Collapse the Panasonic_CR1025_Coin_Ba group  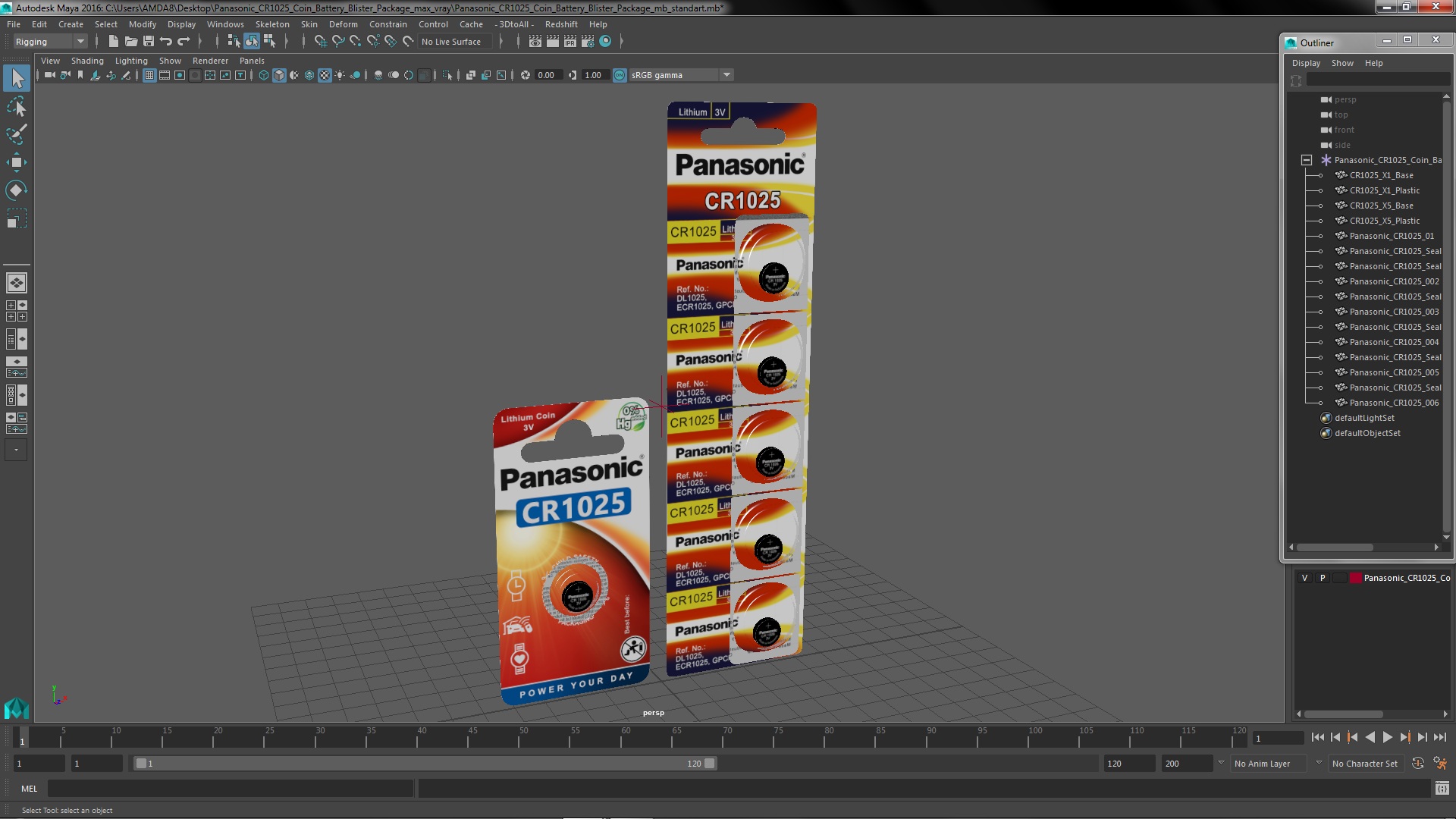tap(1307, 160)
